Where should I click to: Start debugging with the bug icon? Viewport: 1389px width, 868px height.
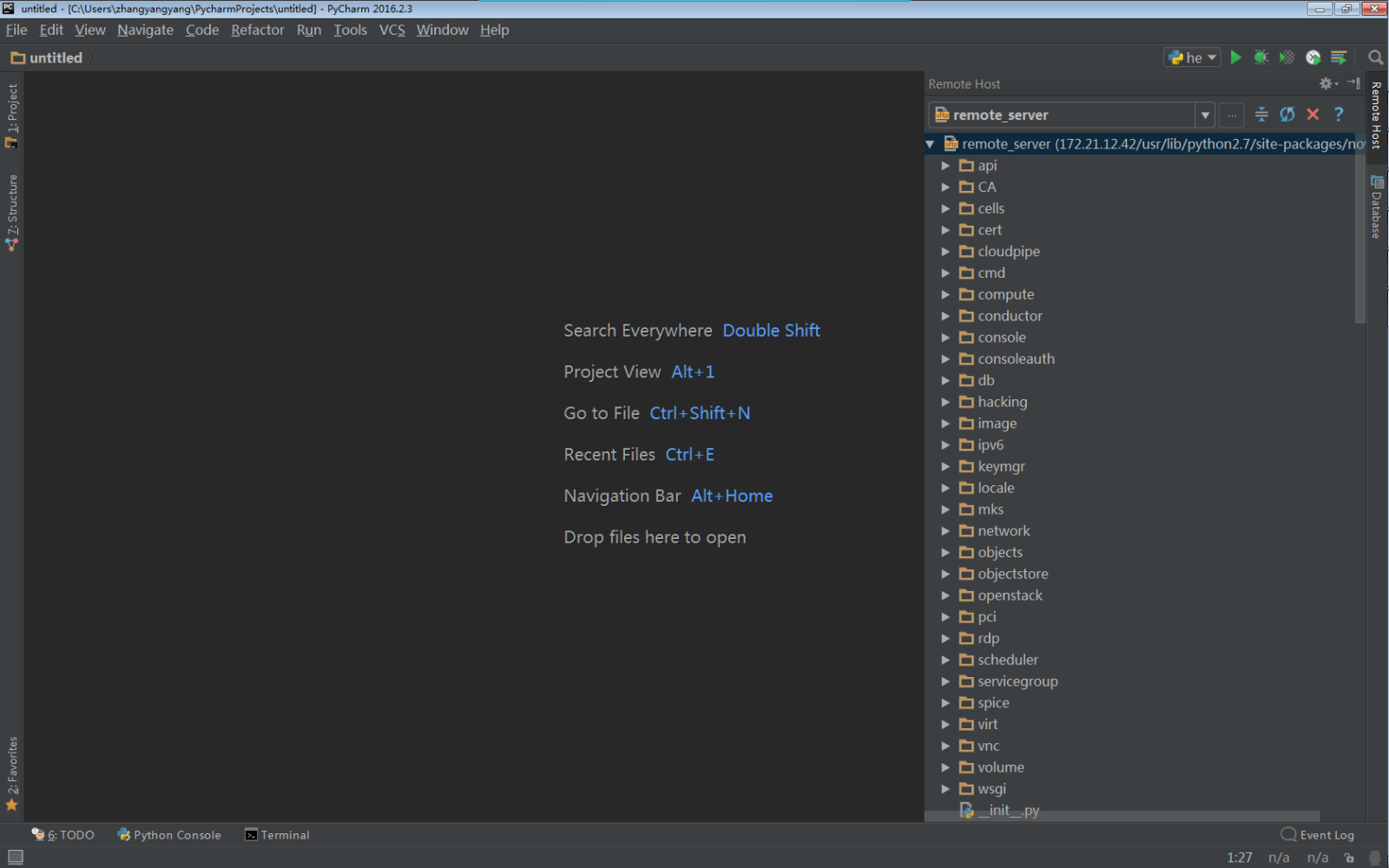click(1261, 57)
